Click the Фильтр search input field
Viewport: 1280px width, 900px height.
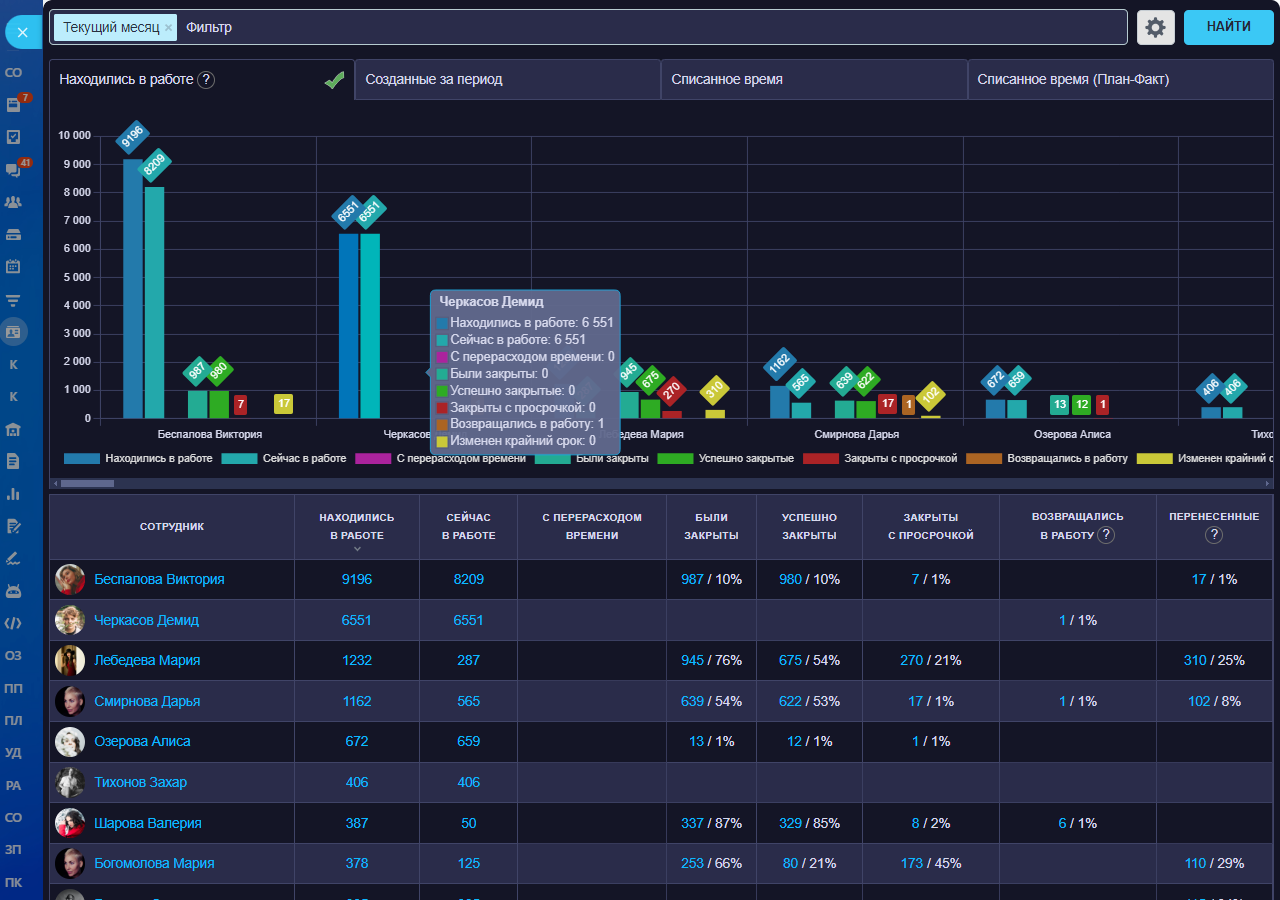(650, 28)
